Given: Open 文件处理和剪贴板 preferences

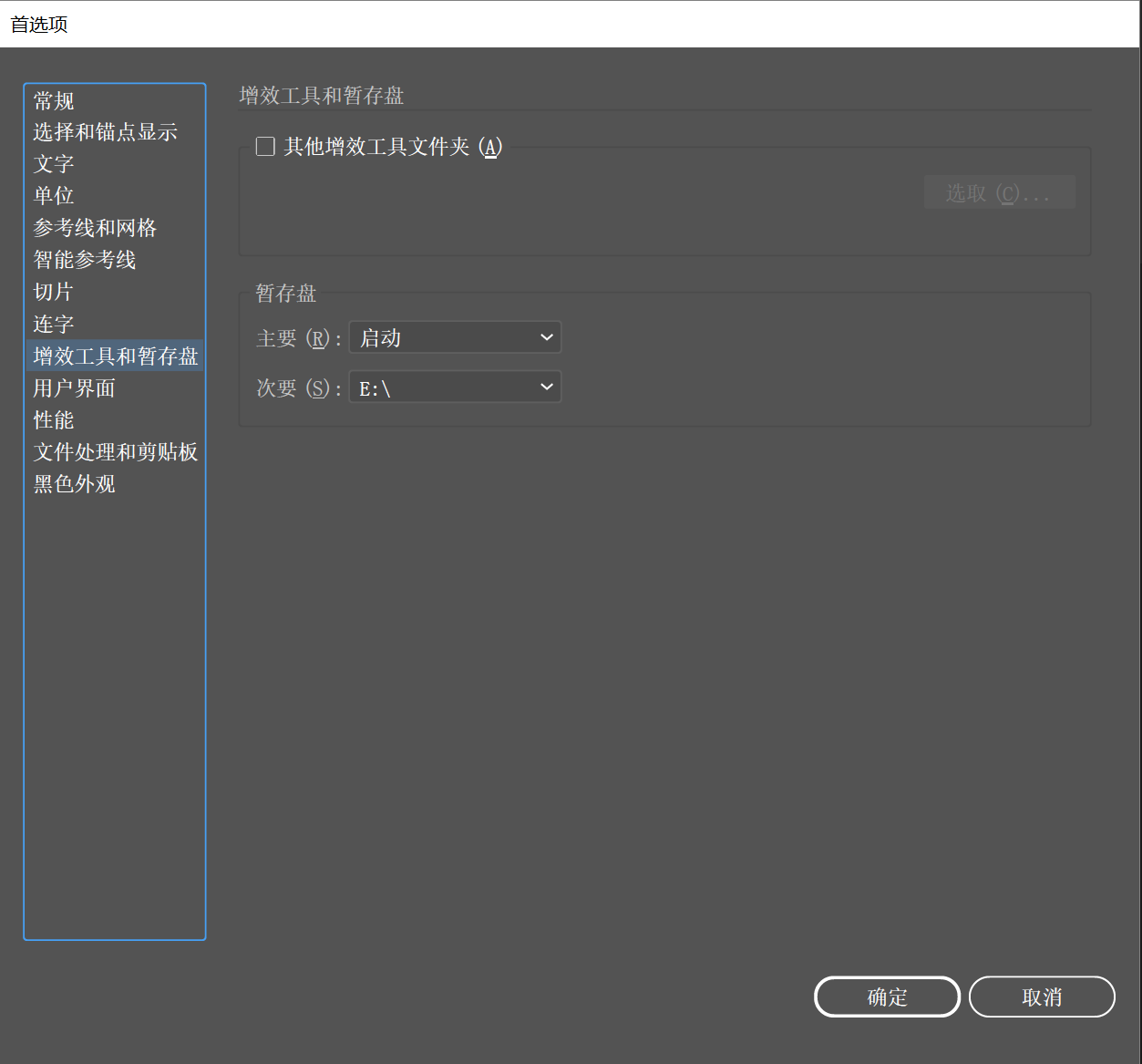Looking at the screenshot, I should (x=114, y=451).
